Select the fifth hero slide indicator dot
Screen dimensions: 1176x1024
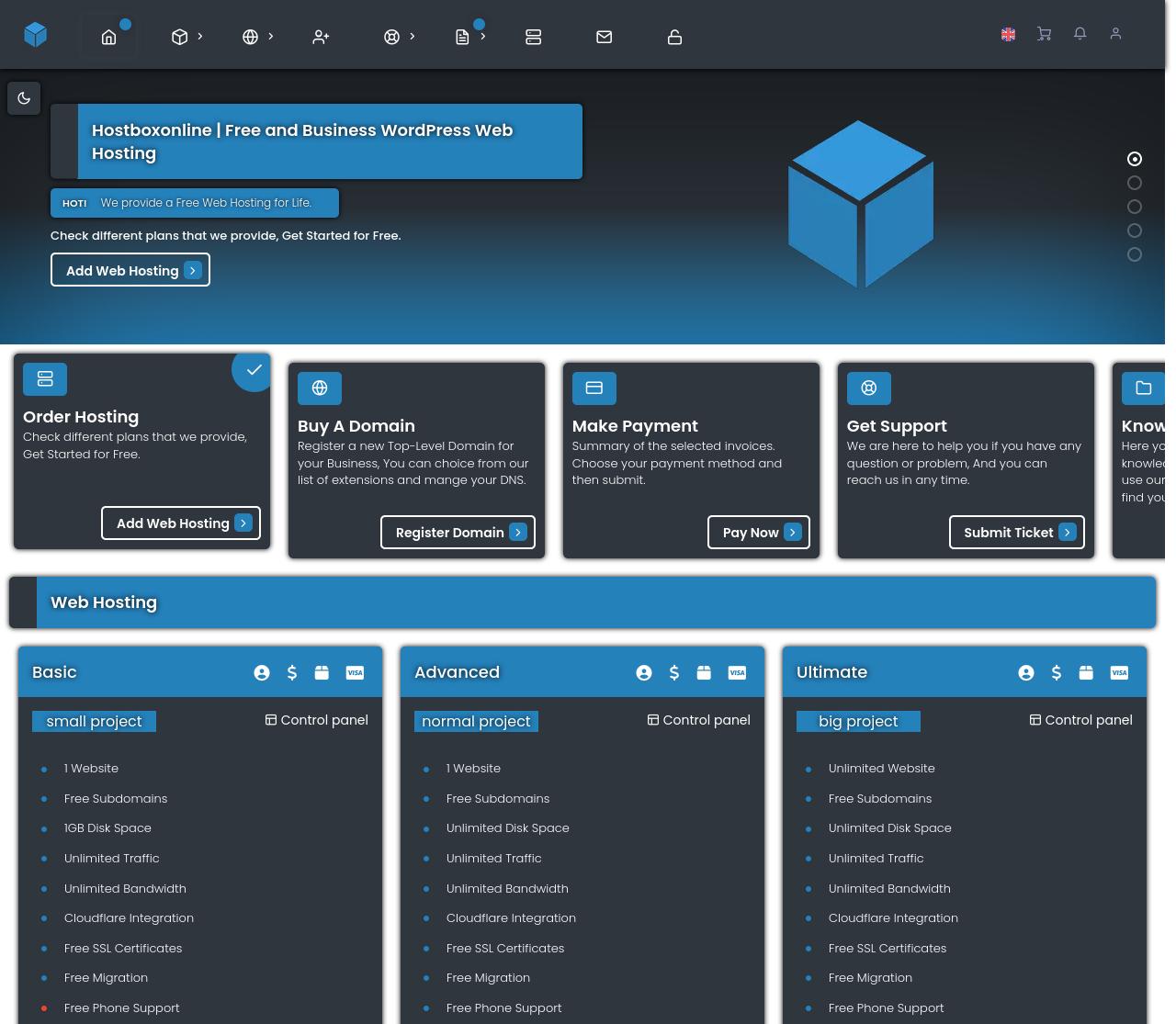coord(1135,254)
